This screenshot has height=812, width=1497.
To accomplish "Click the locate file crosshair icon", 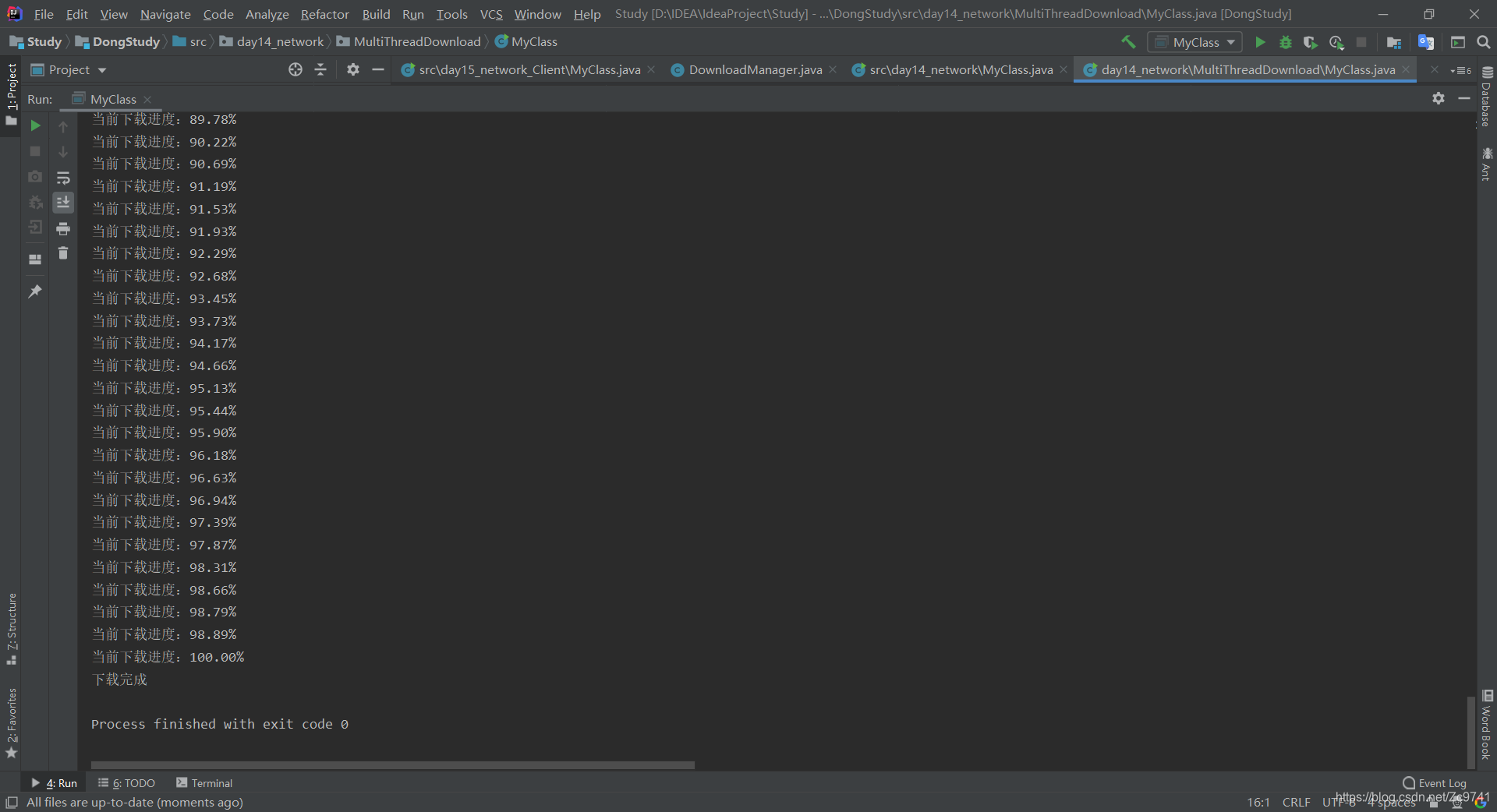I will (295, 70).
